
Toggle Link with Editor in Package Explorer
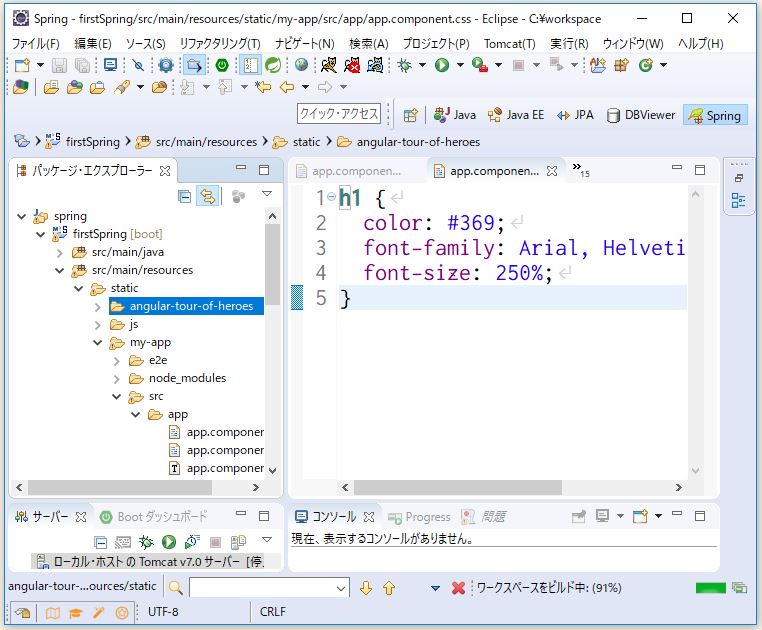tap(208, 196)
